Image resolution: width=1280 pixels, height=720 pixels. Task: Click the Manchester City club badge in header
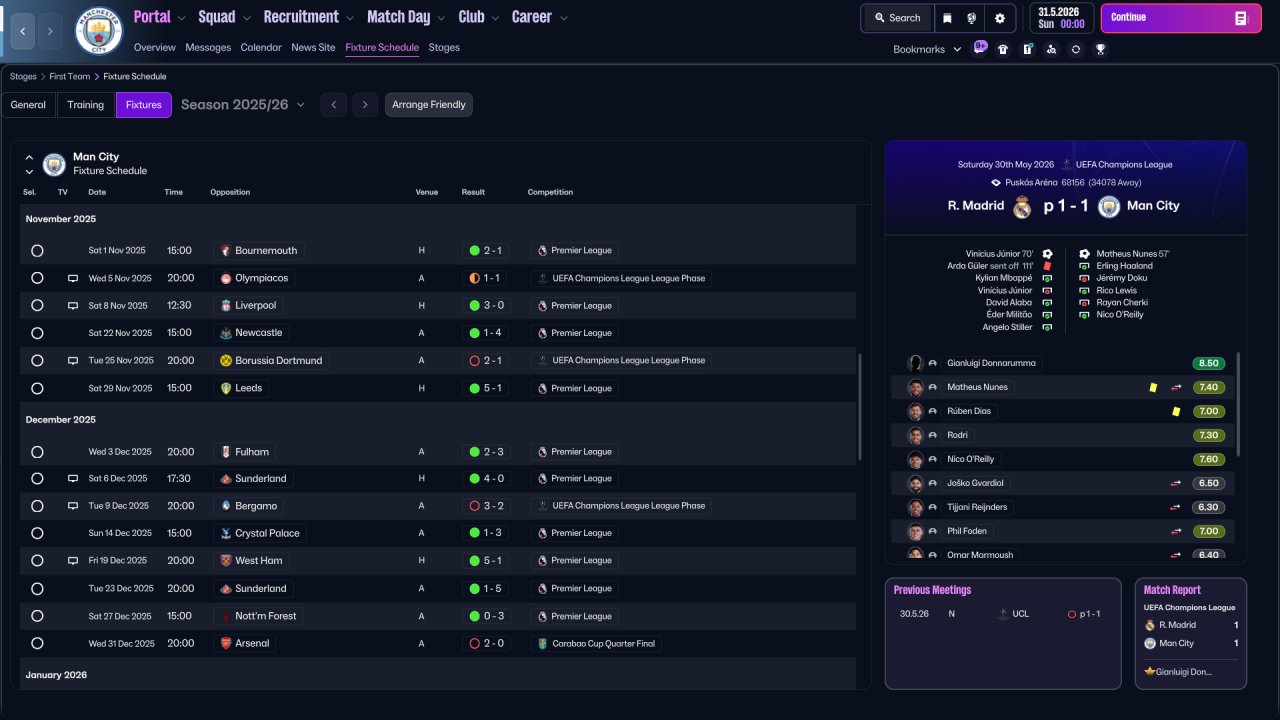click(99, 31)
